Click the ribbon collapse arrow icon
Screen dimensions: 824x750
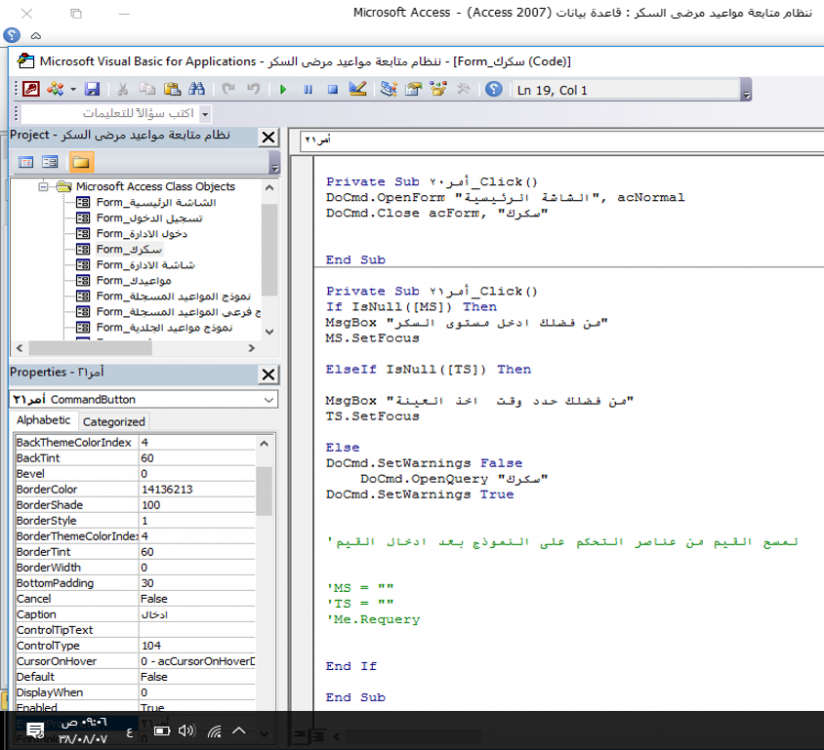tap(36, 36)
